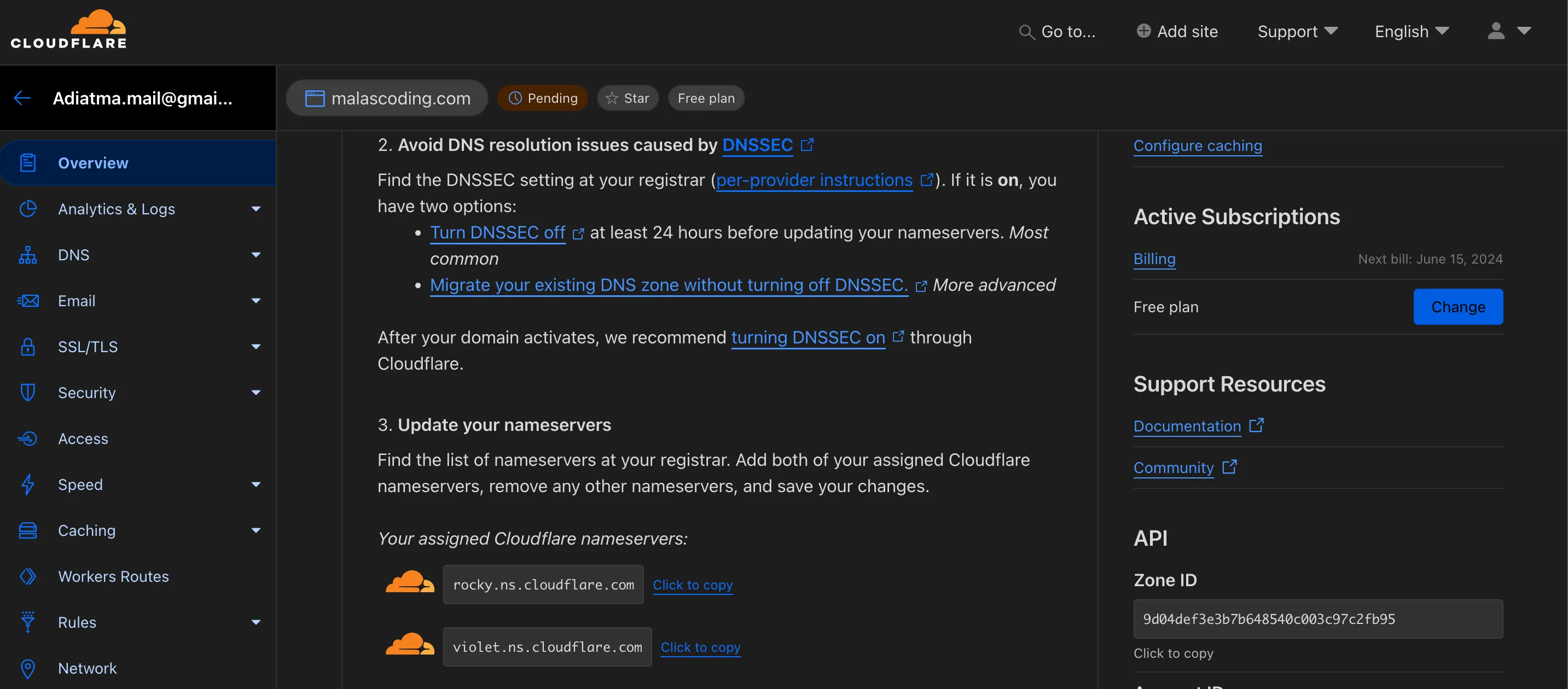Select the violet.ns.cloudflare.com nameserver box

click(547, 647)
